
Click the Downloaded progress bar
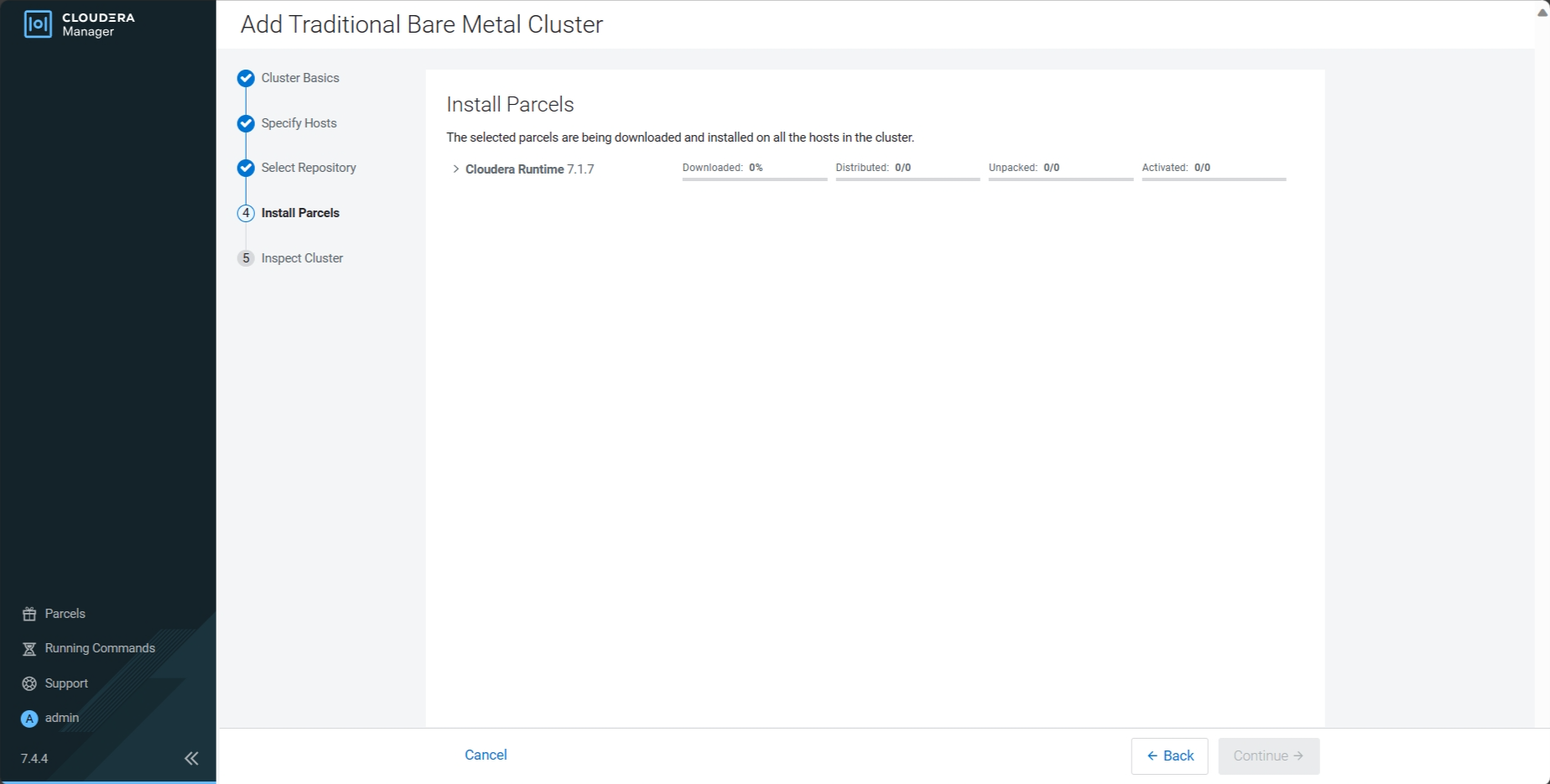click(x=755, y=179)
